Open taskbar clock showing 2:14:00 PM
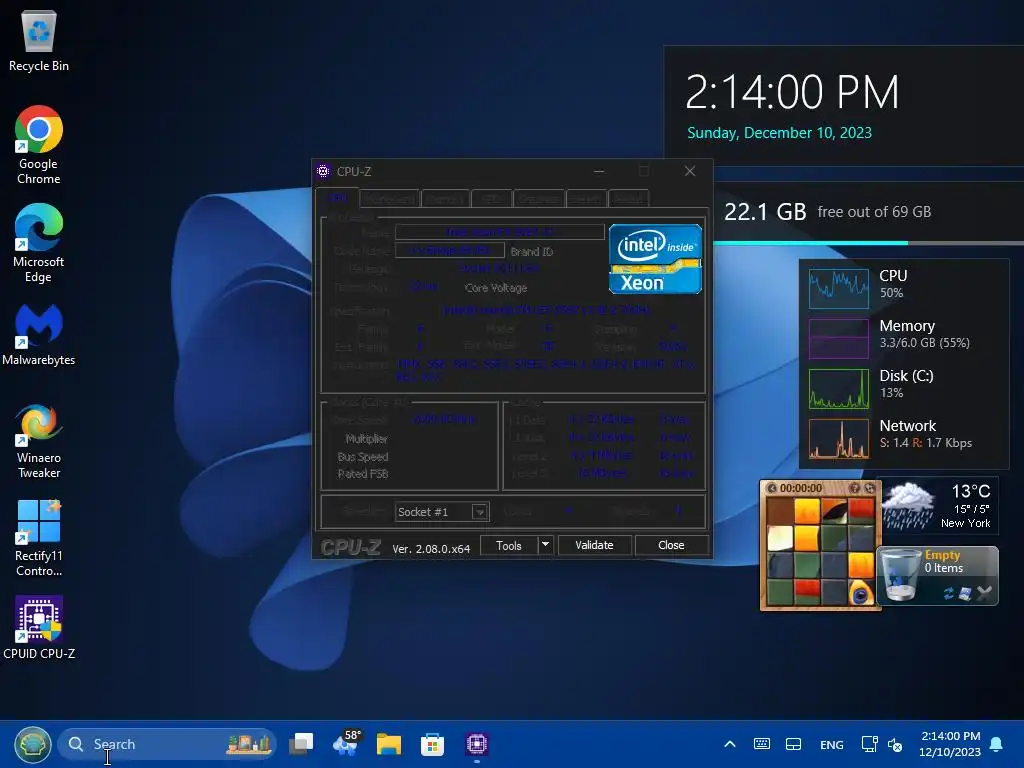Image resolution: width=1024 pixels, height=768 pixels. [x=950, y=744]
